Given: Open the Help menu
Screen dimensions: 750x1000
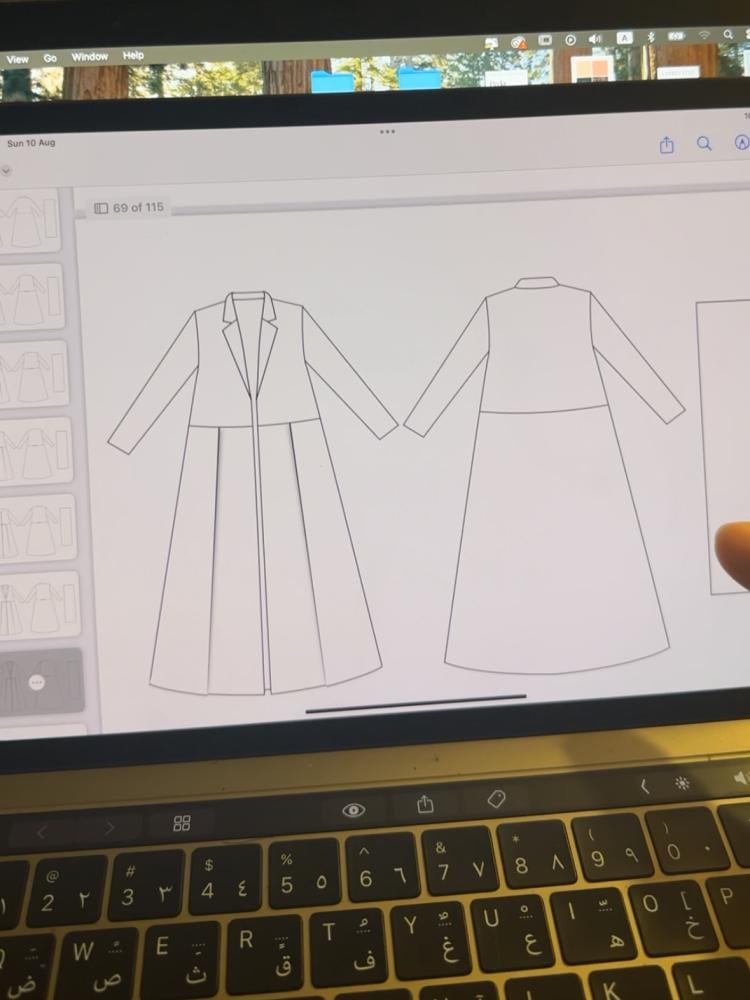Looking at the screenshot, I should tap(133, 56).
